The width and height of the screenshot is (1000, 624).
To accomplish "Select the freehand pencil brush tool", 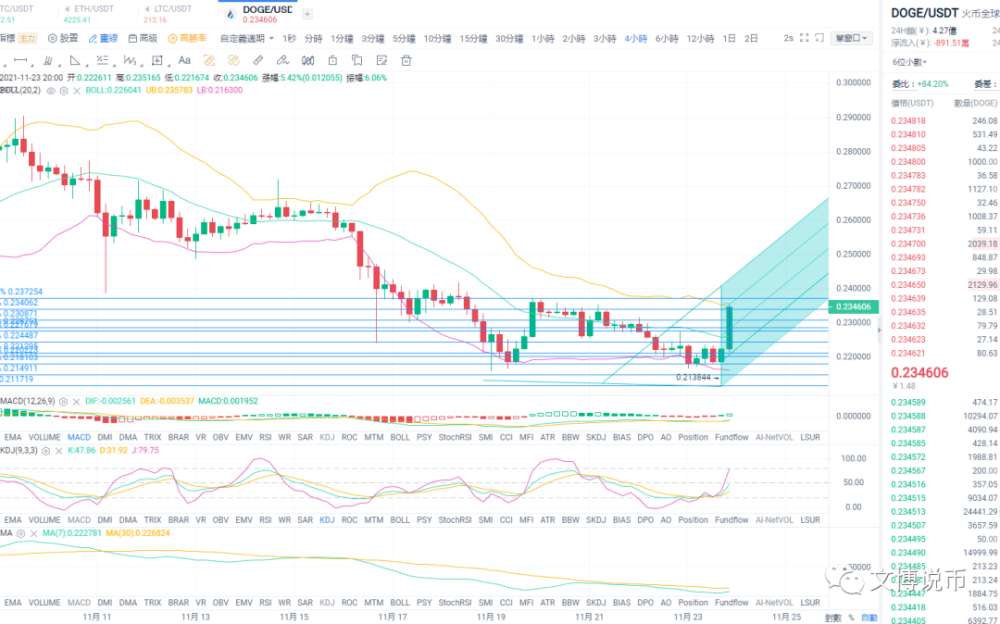I will pyautogui.click(x=283, y=61).
